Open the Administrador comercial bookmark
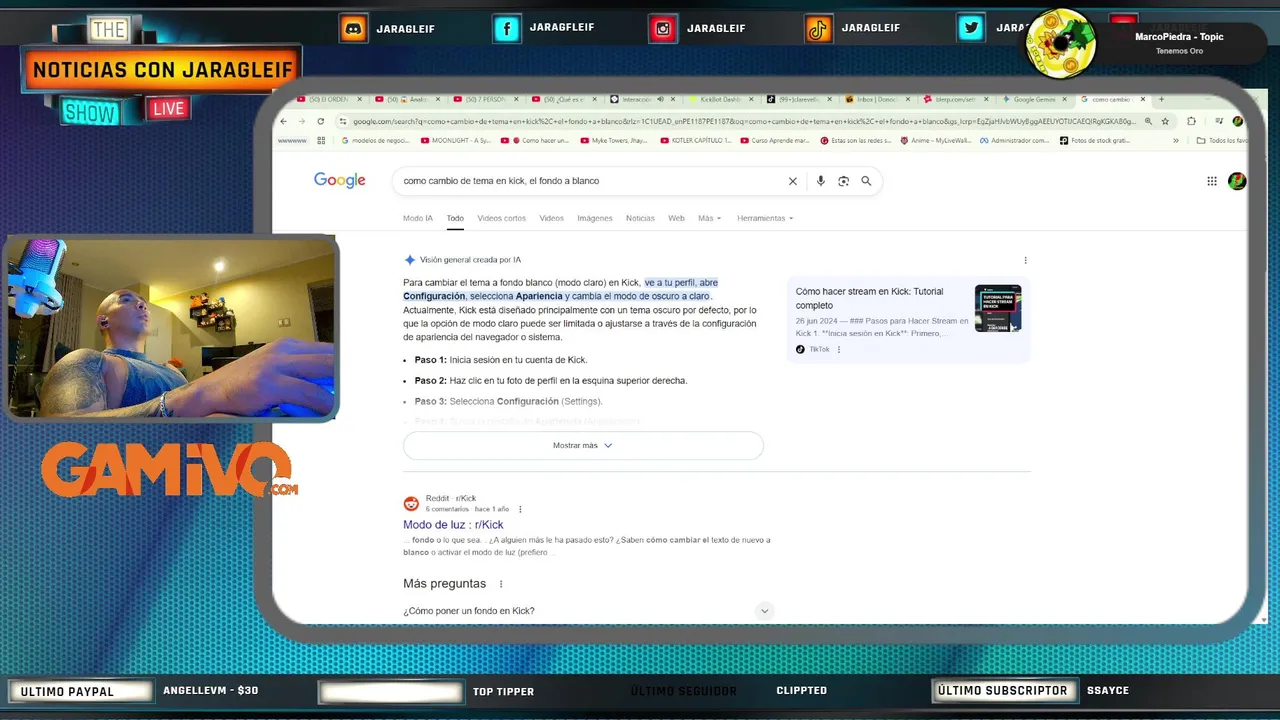 click(x=1014, y=141)
